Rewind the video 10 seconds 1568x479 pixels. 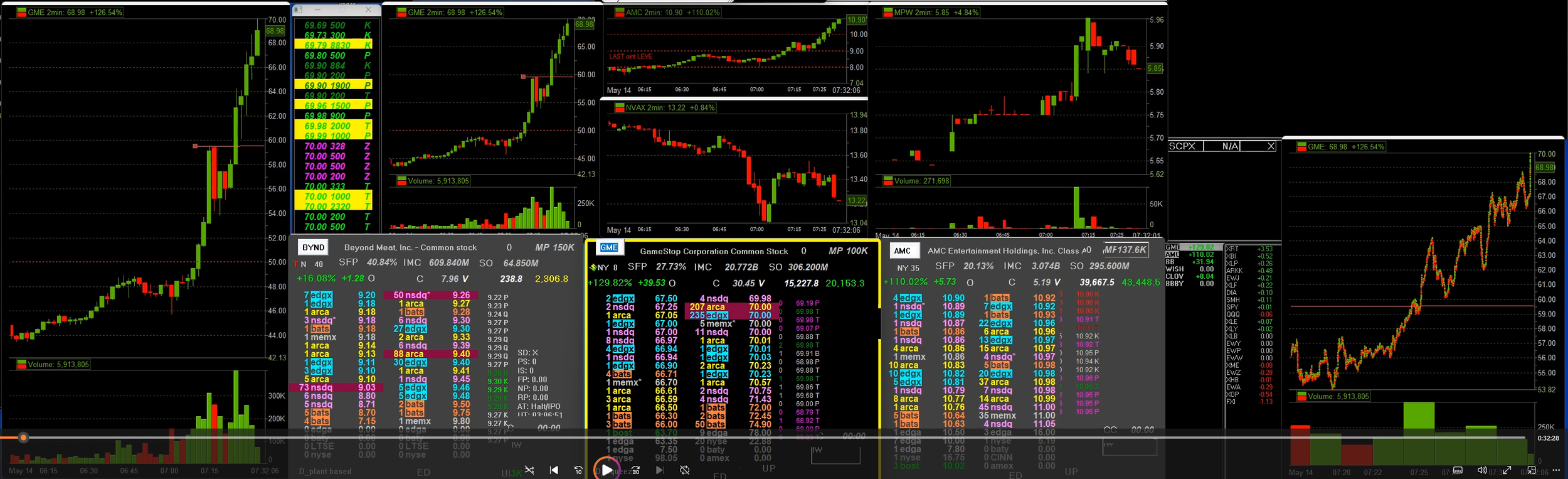pyautogui.click(x=578, y=470)
